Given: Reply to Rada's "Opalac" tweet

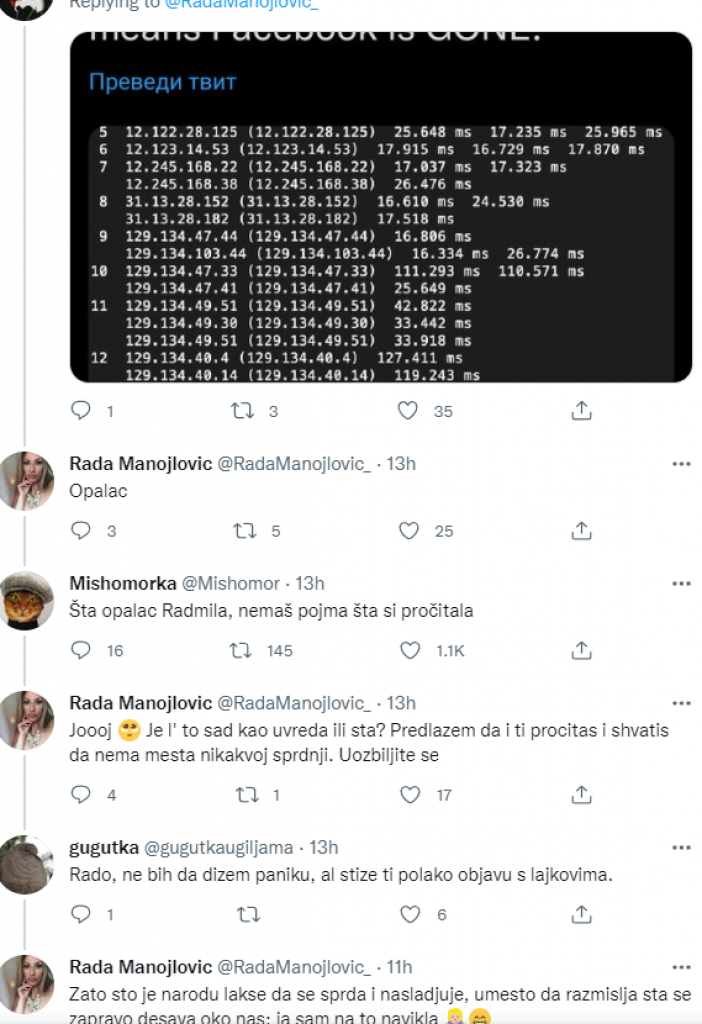Looking at the screenshot, I should coord(82,531).
